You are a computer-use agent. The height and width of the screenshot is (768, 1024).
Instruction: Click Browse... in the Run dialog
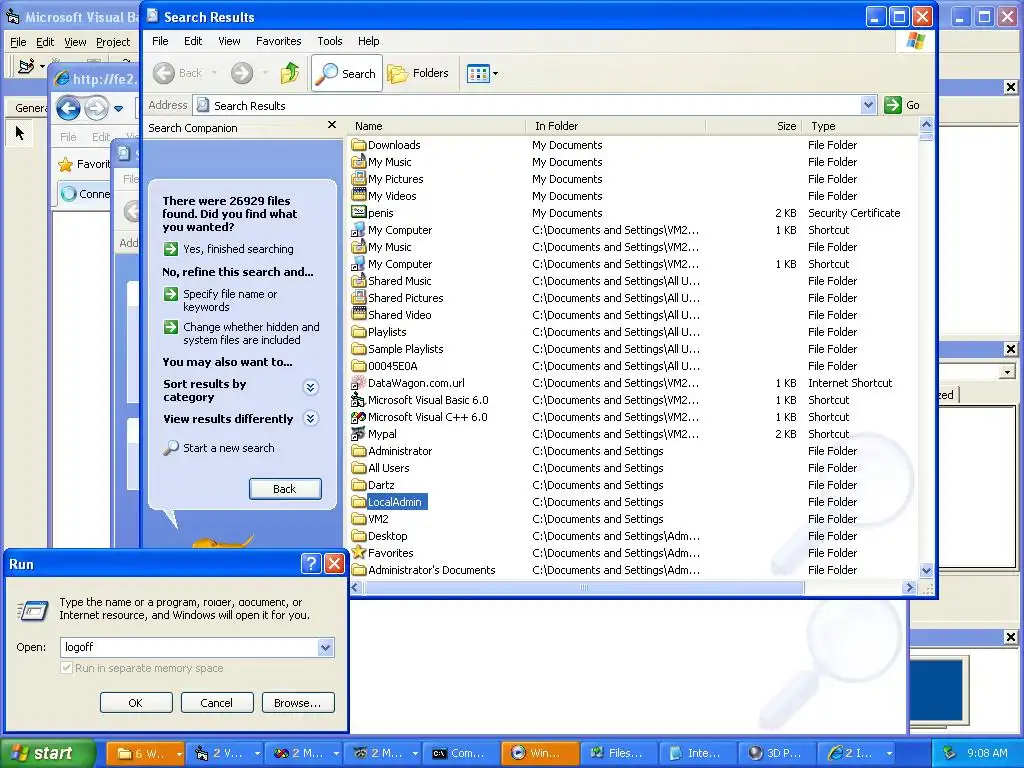pos(298,703)
